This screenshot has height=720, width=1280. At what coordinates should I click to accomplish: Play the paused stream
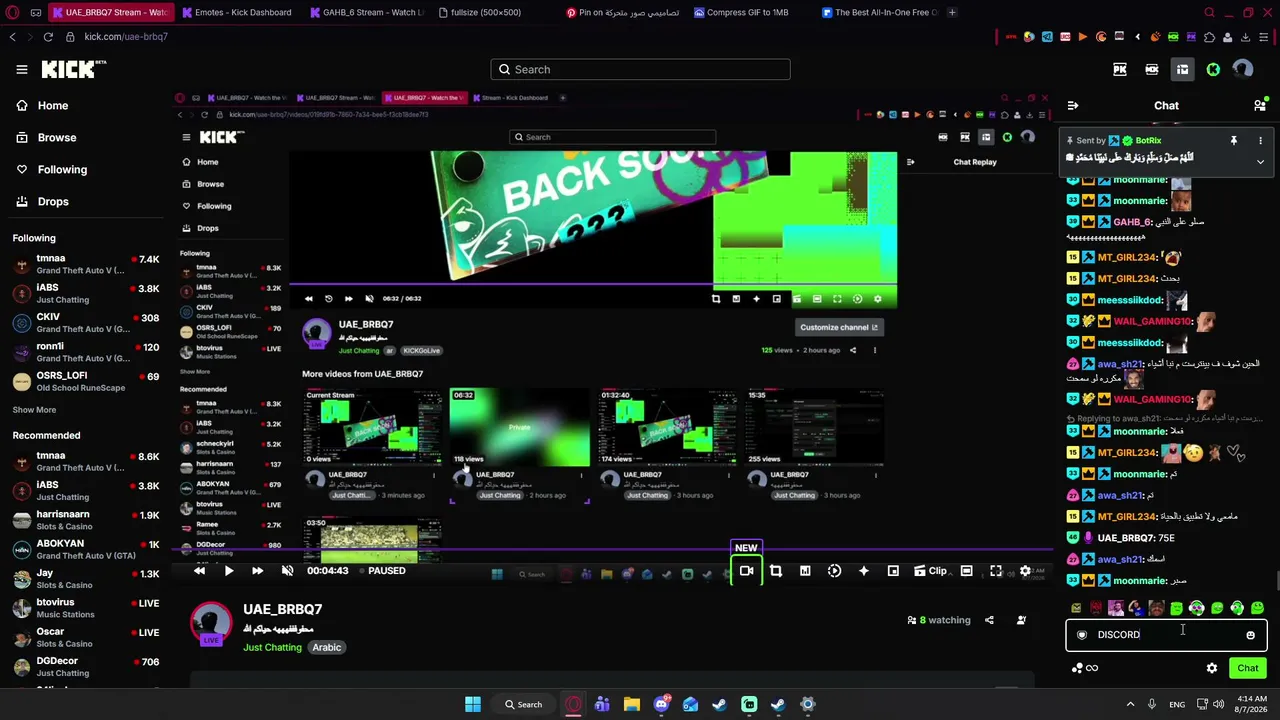(x=228, y=571)
